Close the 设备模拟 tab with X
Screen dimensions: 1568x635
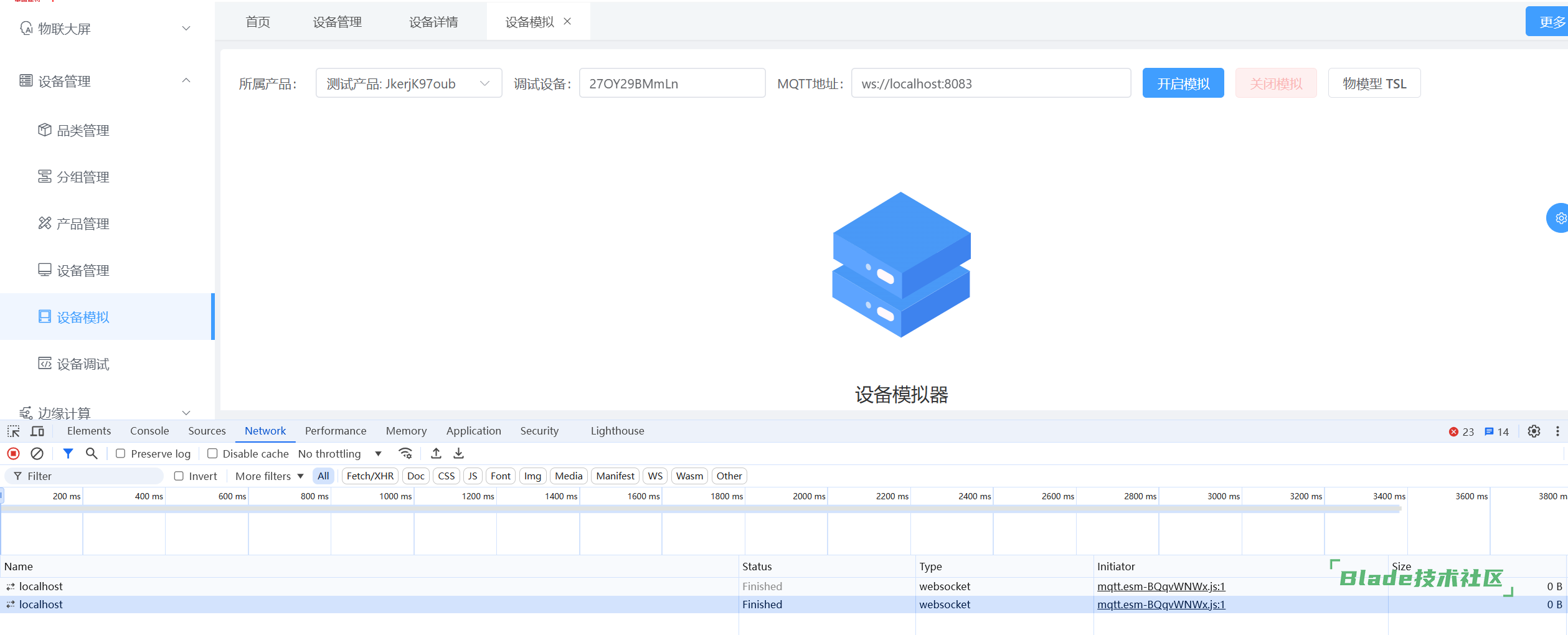coord(567,21)
